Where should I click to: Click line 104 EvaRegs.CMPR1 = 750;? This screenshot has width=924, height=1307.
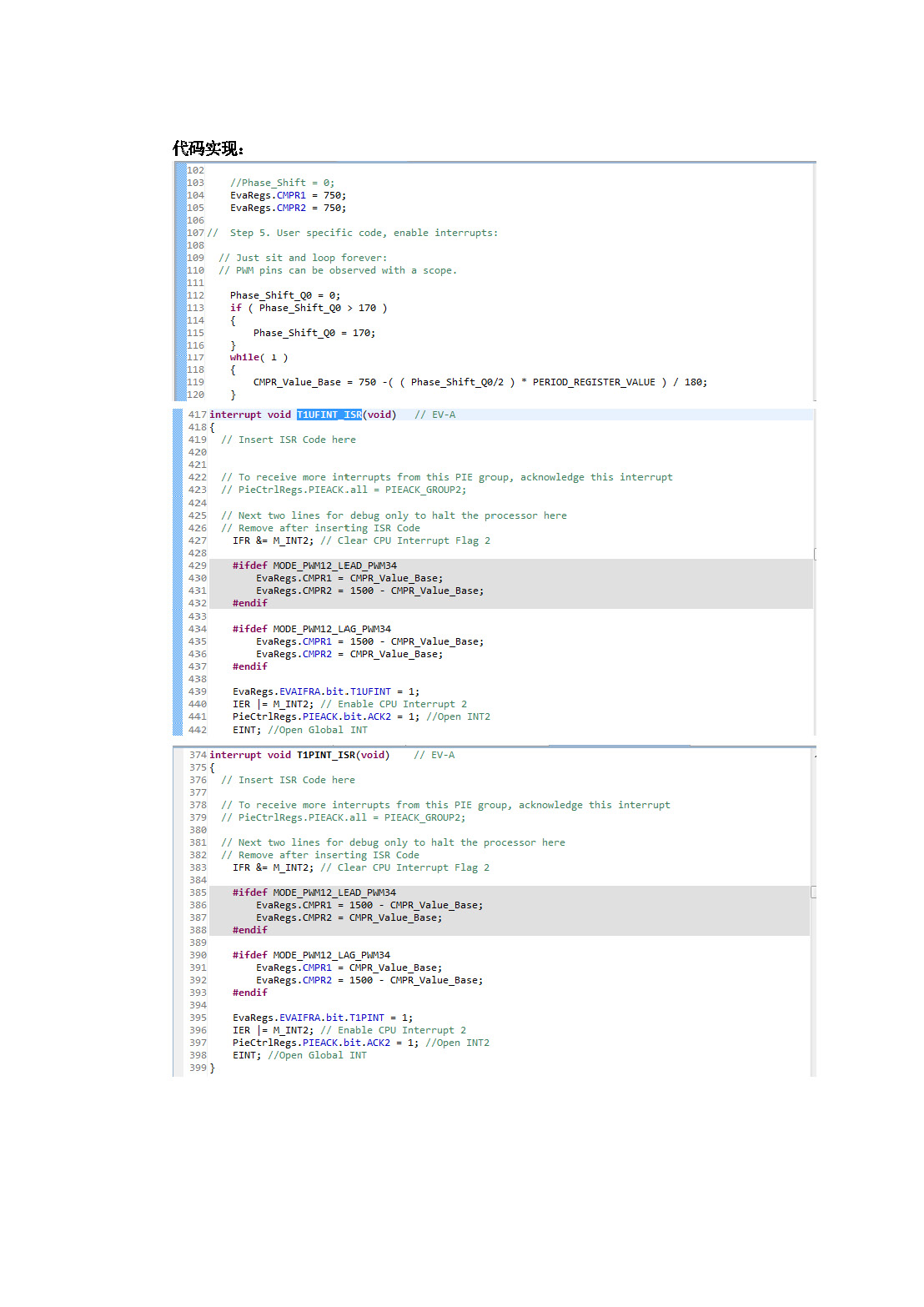point(288,195)
